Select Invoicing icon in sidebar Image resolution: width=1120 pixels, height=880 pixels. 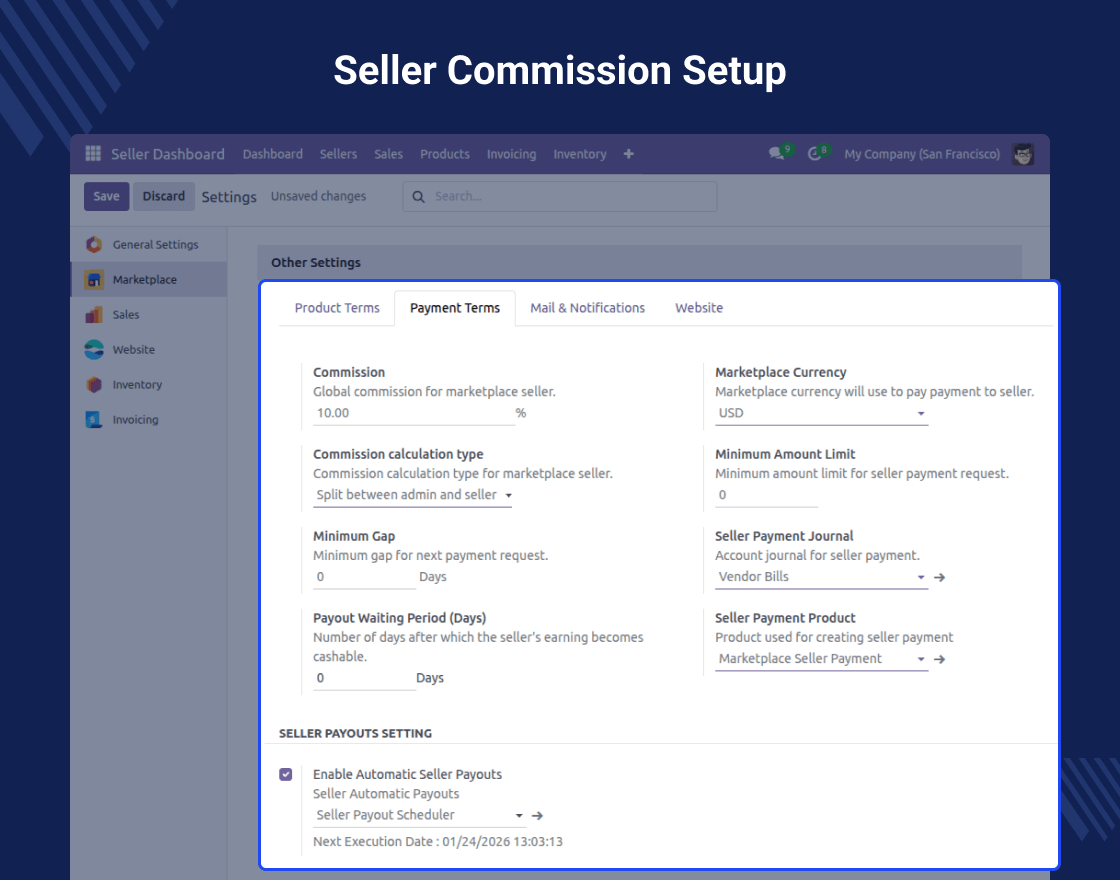pyautogui.click(x=94, y=419)
